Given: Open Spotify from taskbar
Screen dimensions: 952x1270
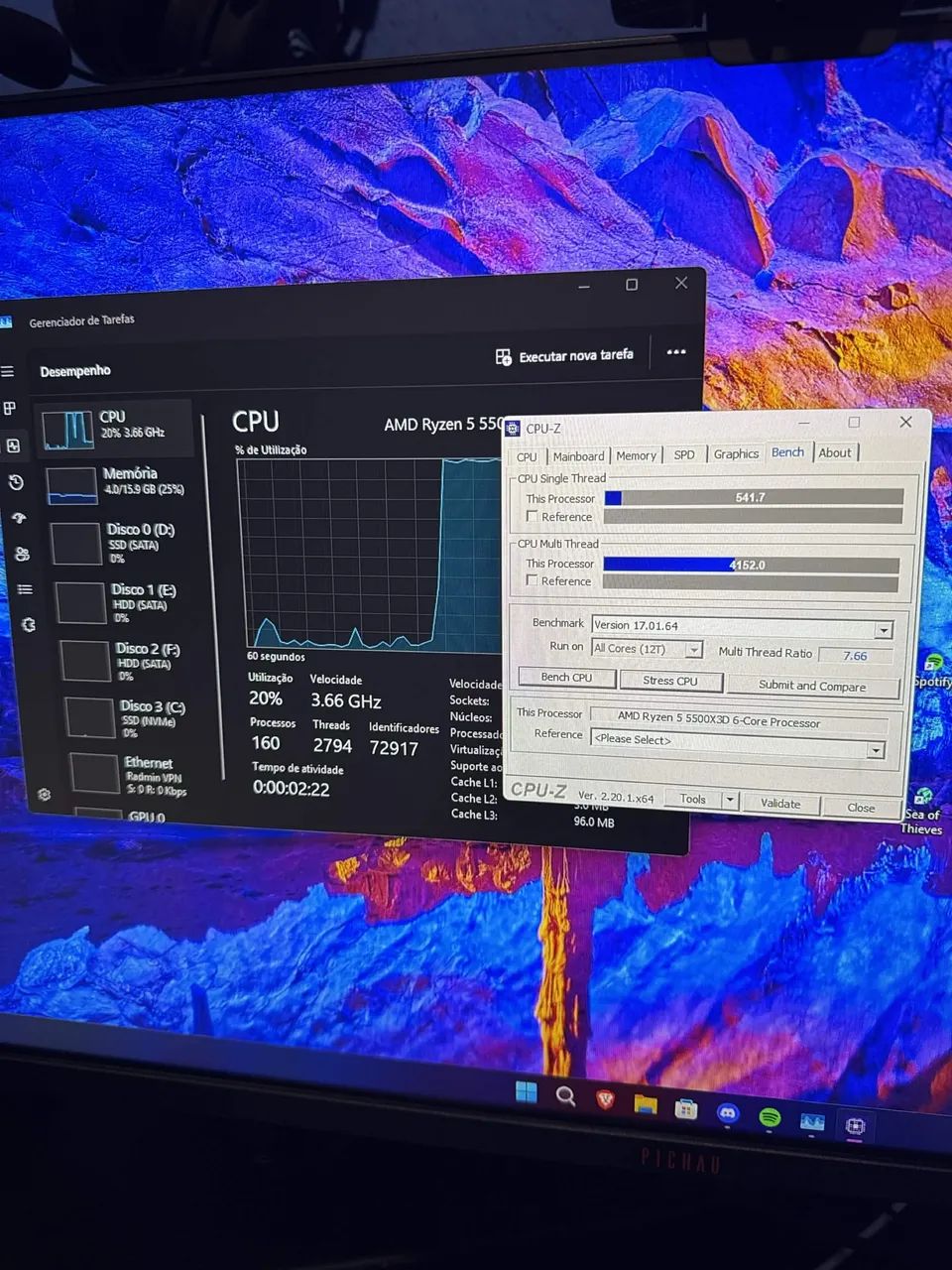Looking at the screenshot, I should coord(770,1117).
